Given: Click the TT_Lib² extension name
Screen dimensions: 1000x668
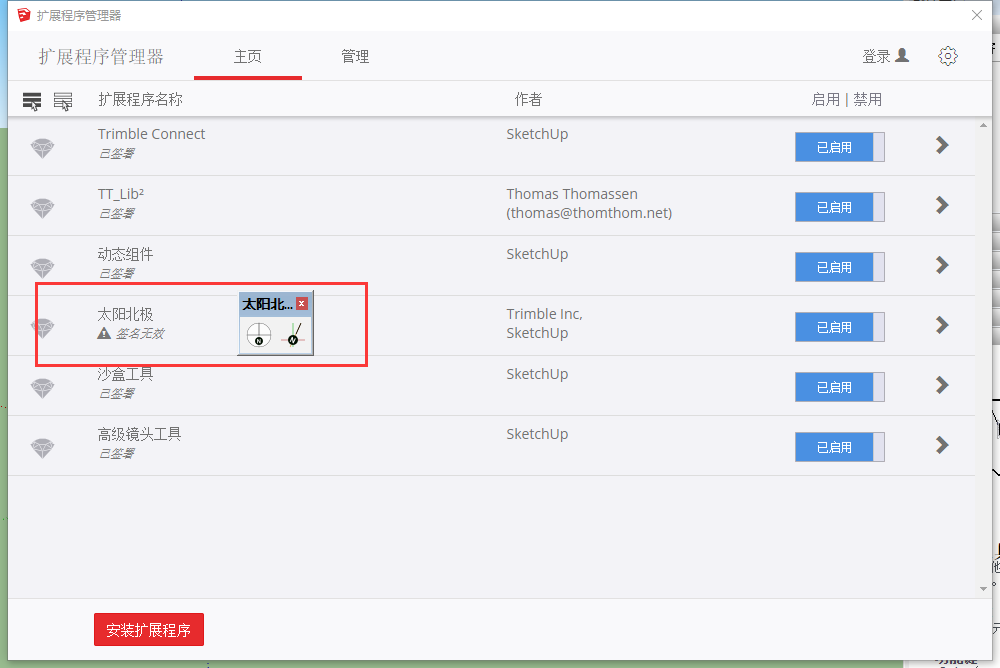Looking at the screenshot, I should [x=121, y=194].
